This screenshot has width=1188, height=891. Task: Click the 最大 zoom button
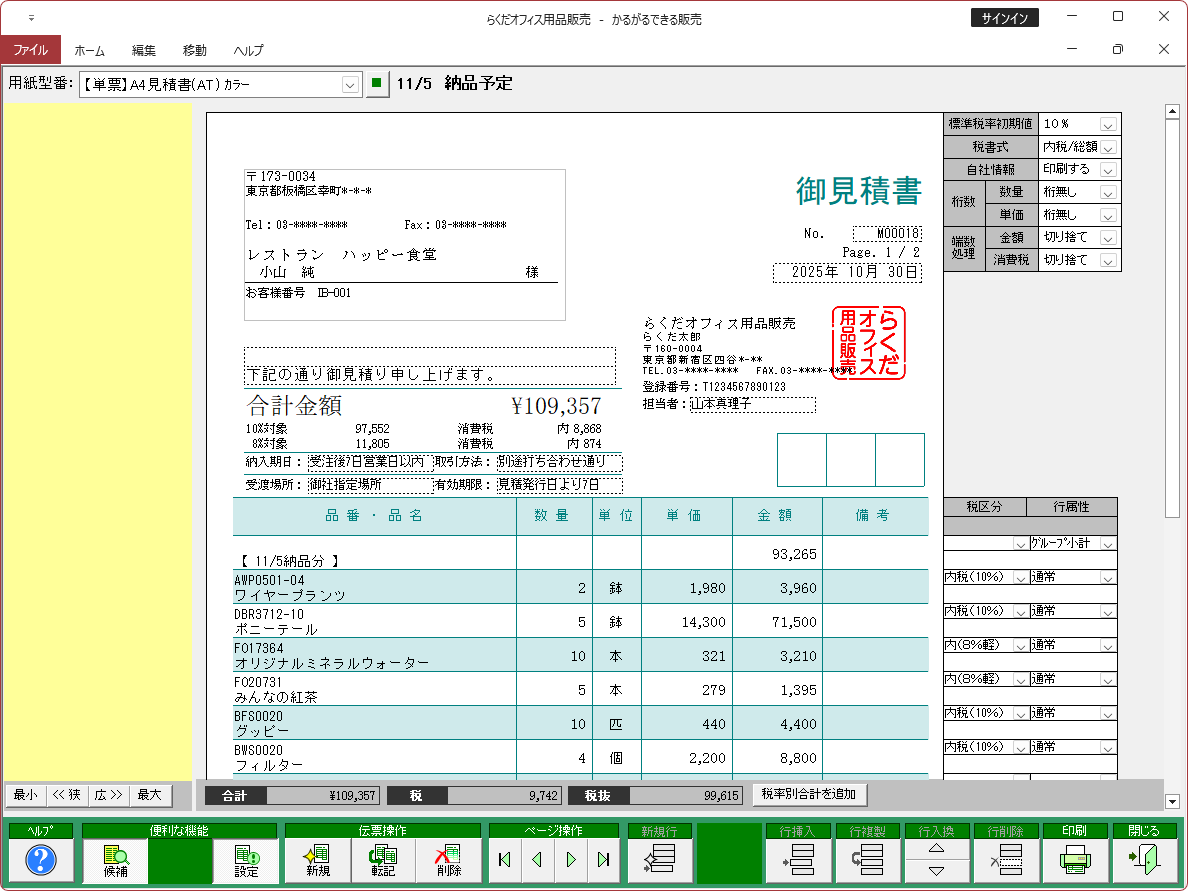click(x=149, y=795)
